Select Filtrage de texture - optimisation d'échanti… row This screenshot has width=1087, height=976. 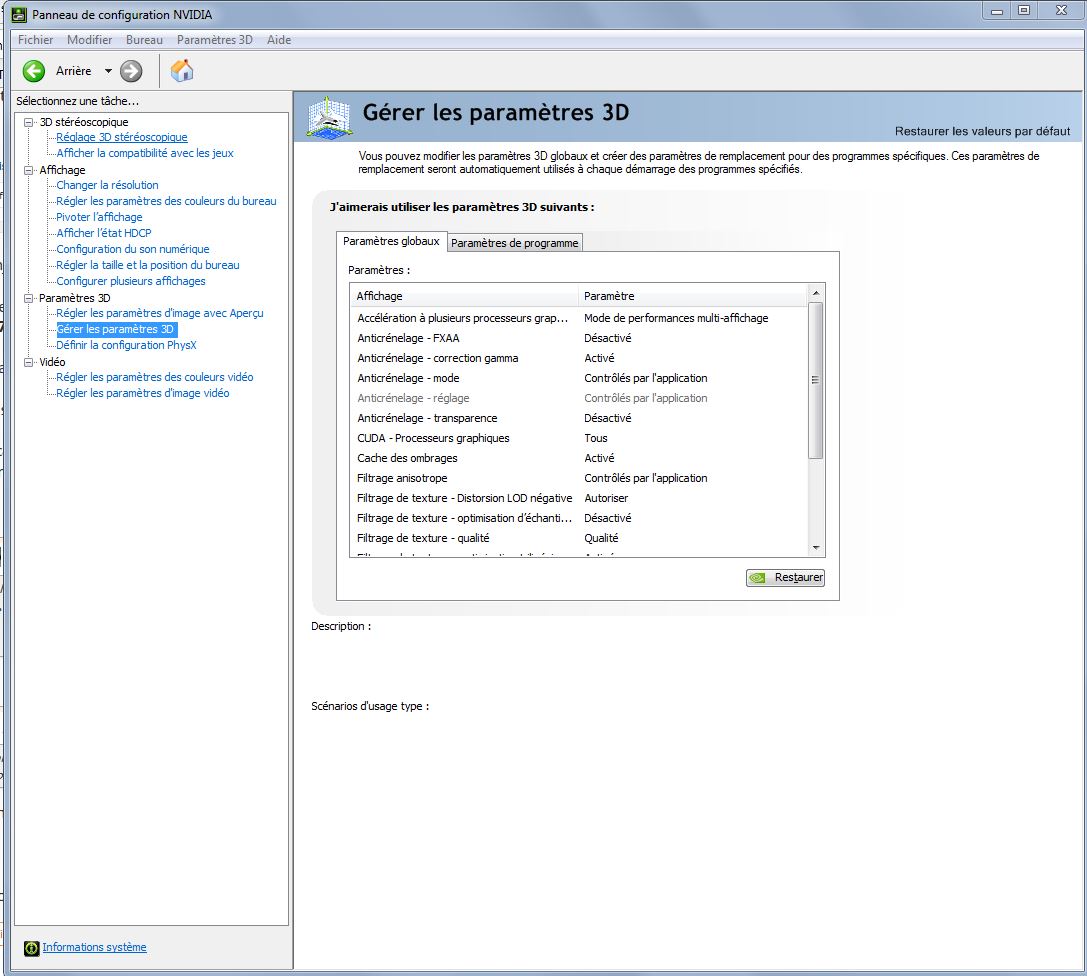pyautogui.click(x=580, y=518)
